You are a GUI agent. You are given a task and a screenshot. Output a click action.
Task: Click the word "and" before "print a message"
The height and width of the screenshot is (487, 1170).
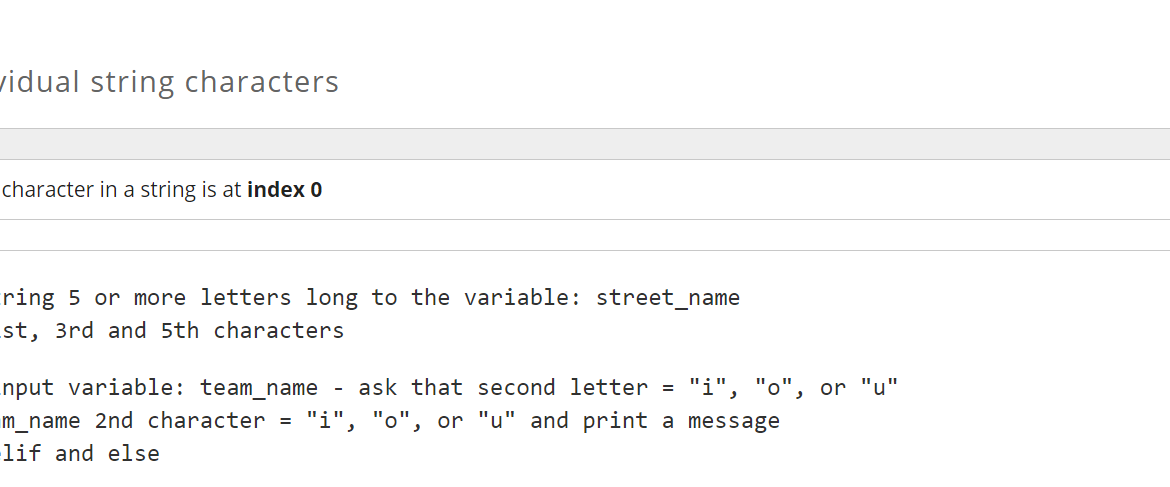click(549, 421)
